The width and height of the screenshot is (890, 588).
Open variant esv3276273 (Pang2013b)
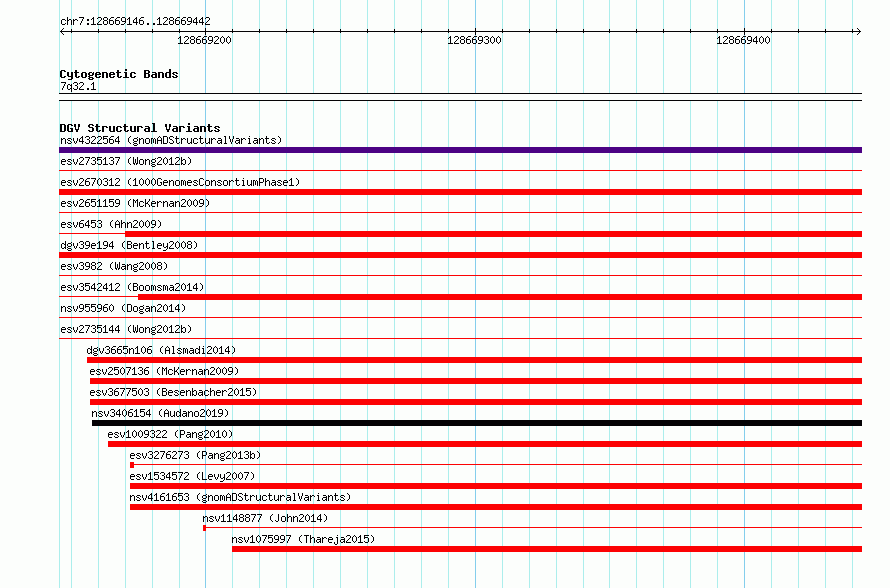[x=195, y=455]
